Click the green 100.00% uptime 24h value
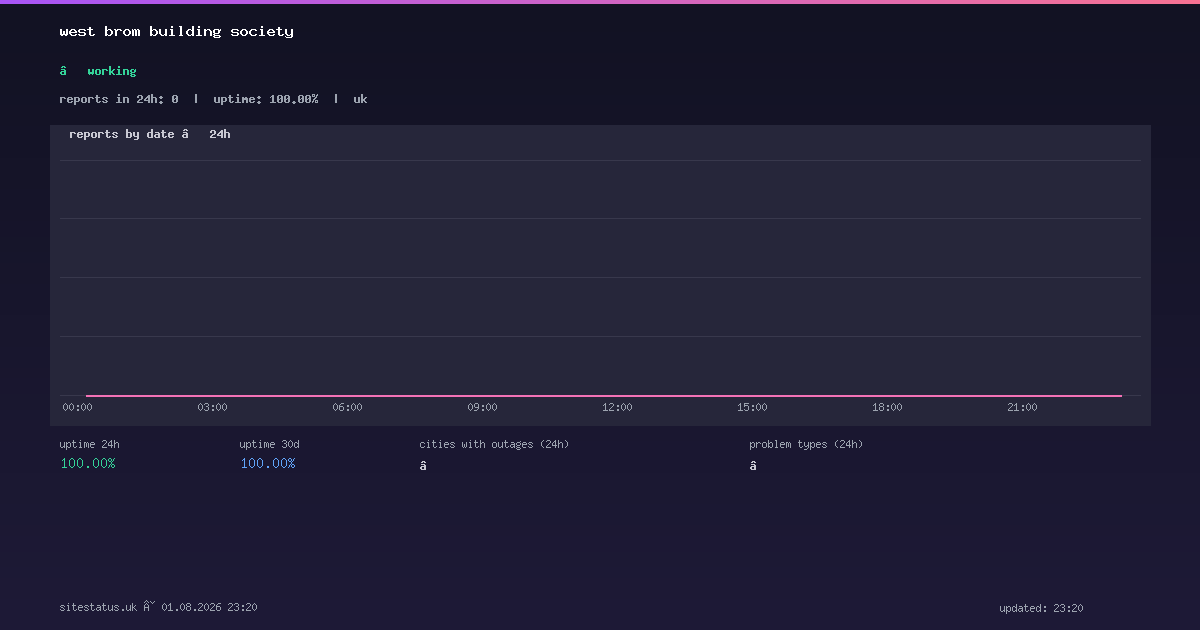The height and width of the screenshot is (630, 1200). click(88, 464)
